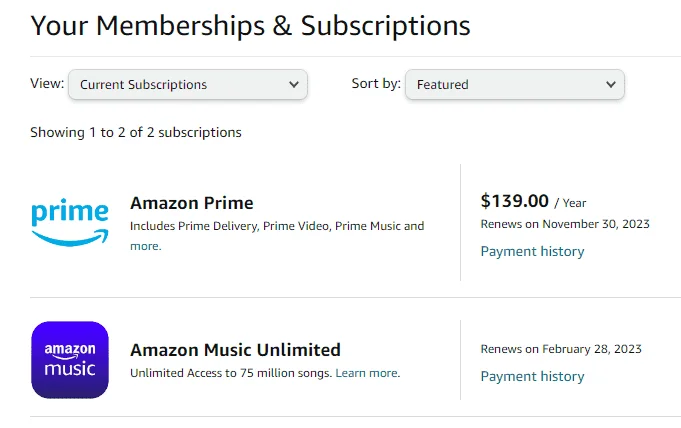
Task: Open the View Current Subscriptions dropdown
Action: pyautogui.click(x=188, y=84)
